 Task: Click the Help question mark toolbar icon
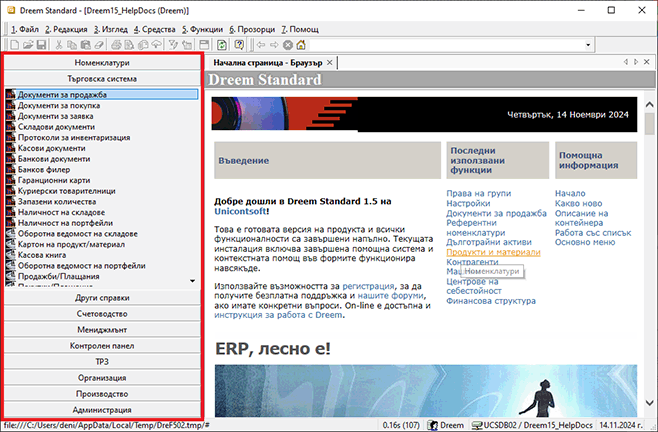pos(239,45)
